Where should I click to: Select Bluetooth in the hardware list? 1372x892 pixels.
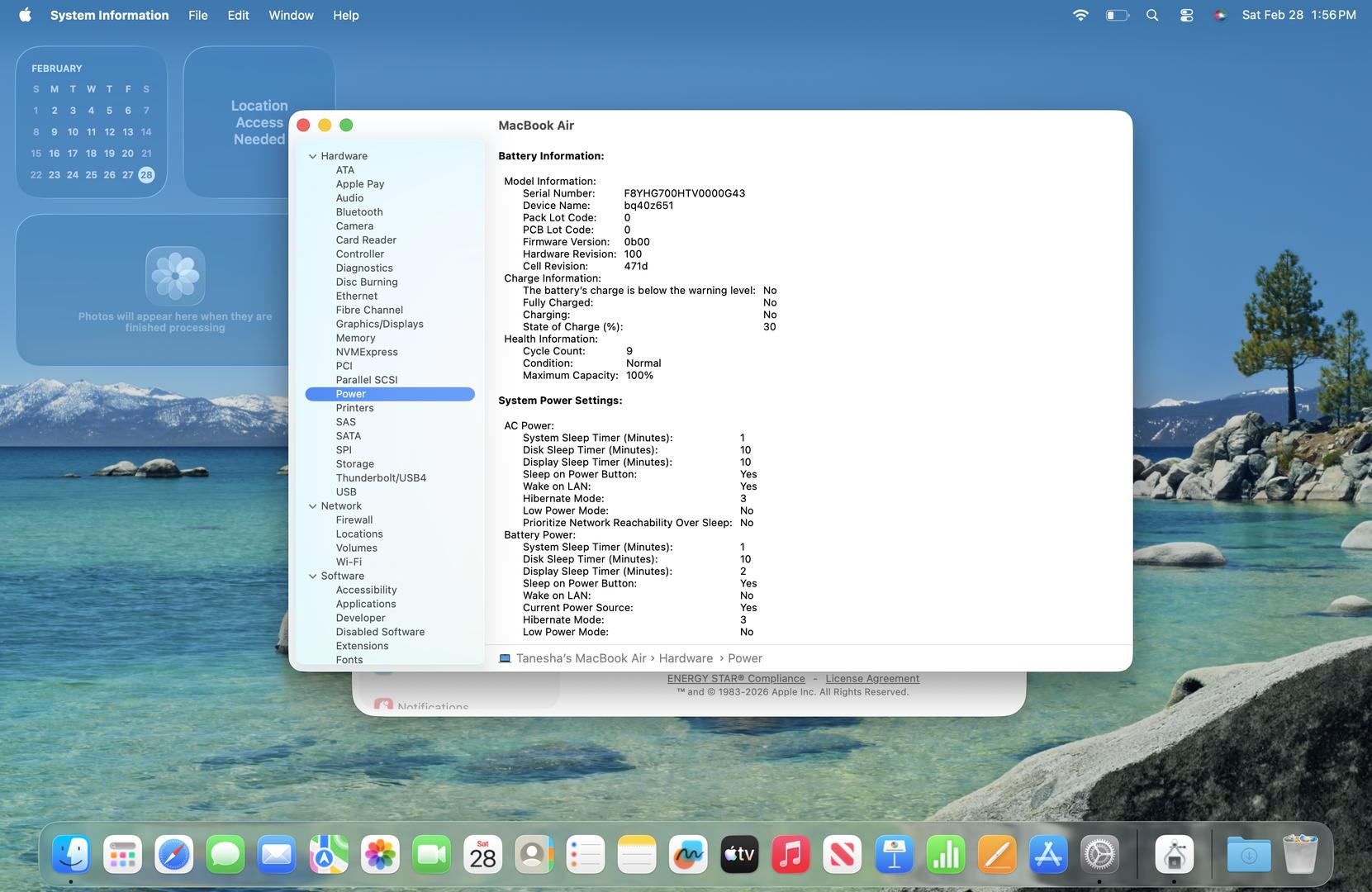pos(358,212)
